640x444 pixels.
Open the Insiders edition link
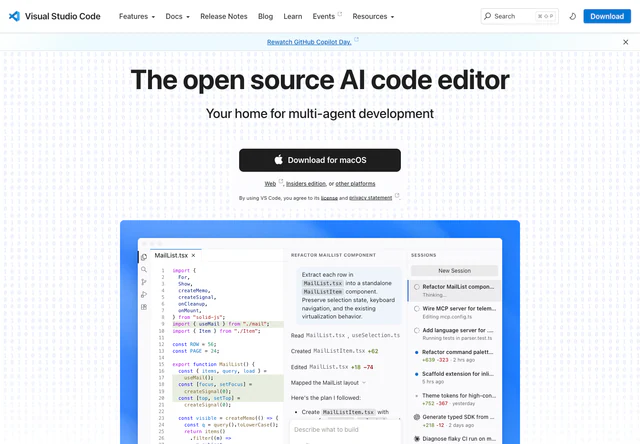306,184
